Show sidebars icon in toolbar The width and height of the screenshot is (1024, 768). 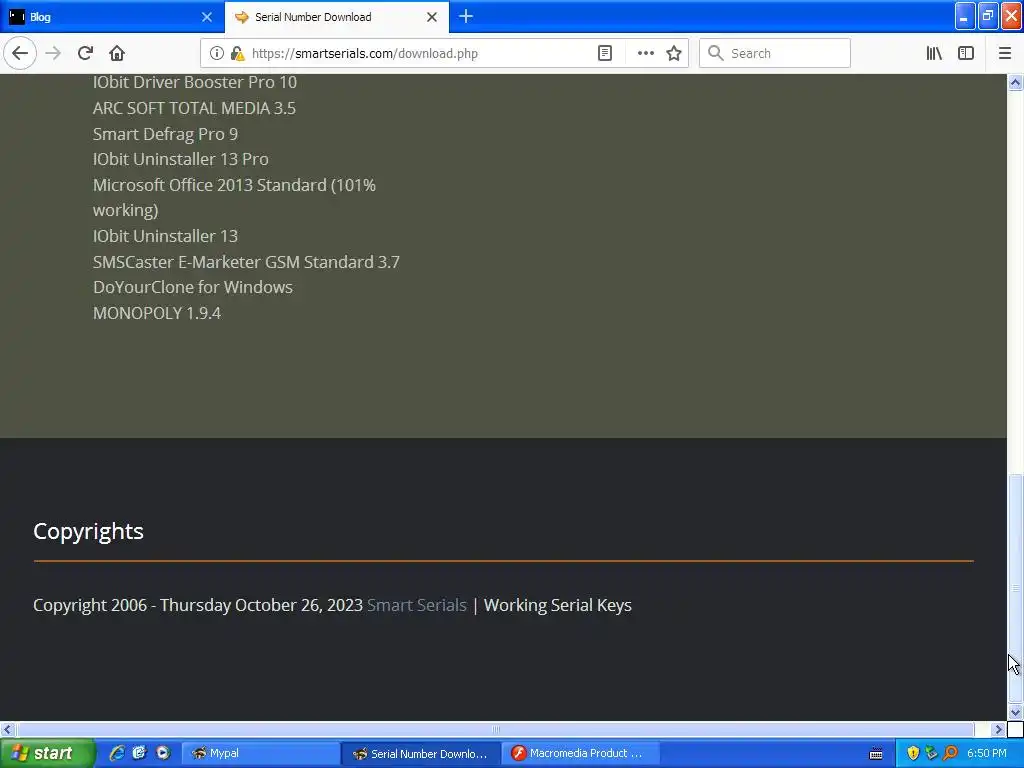966,54
